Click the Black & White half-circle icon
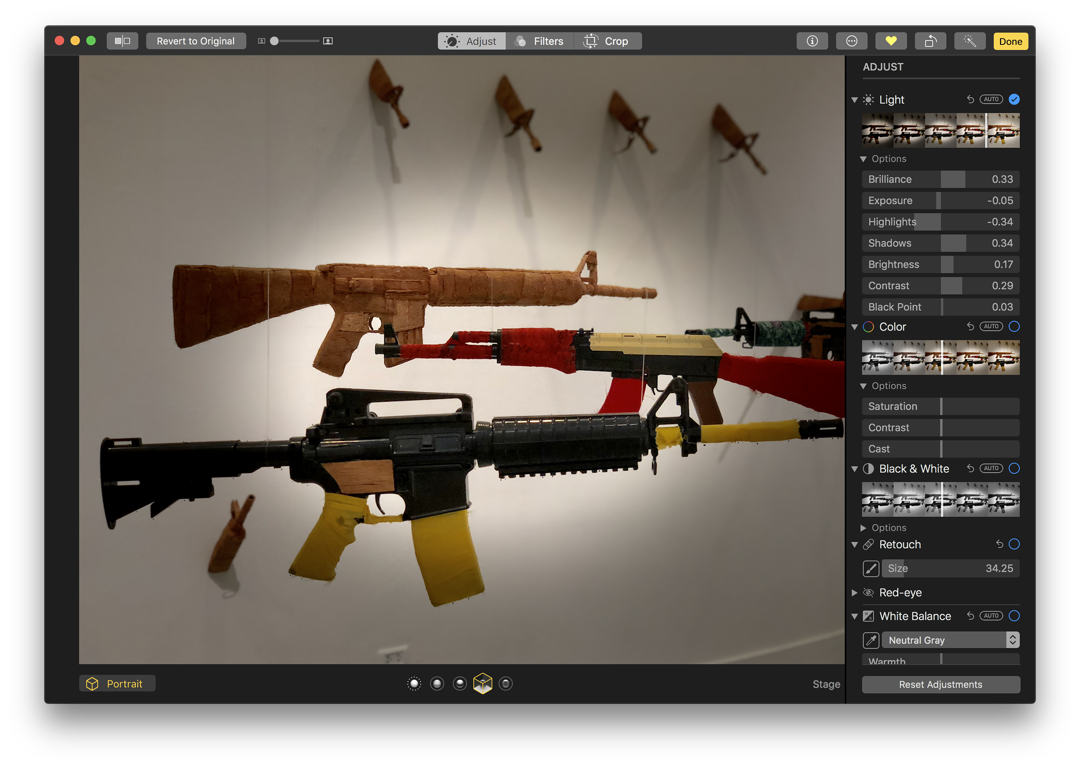The height and width of the screenshot is (767, 1080). click(869, 469)
